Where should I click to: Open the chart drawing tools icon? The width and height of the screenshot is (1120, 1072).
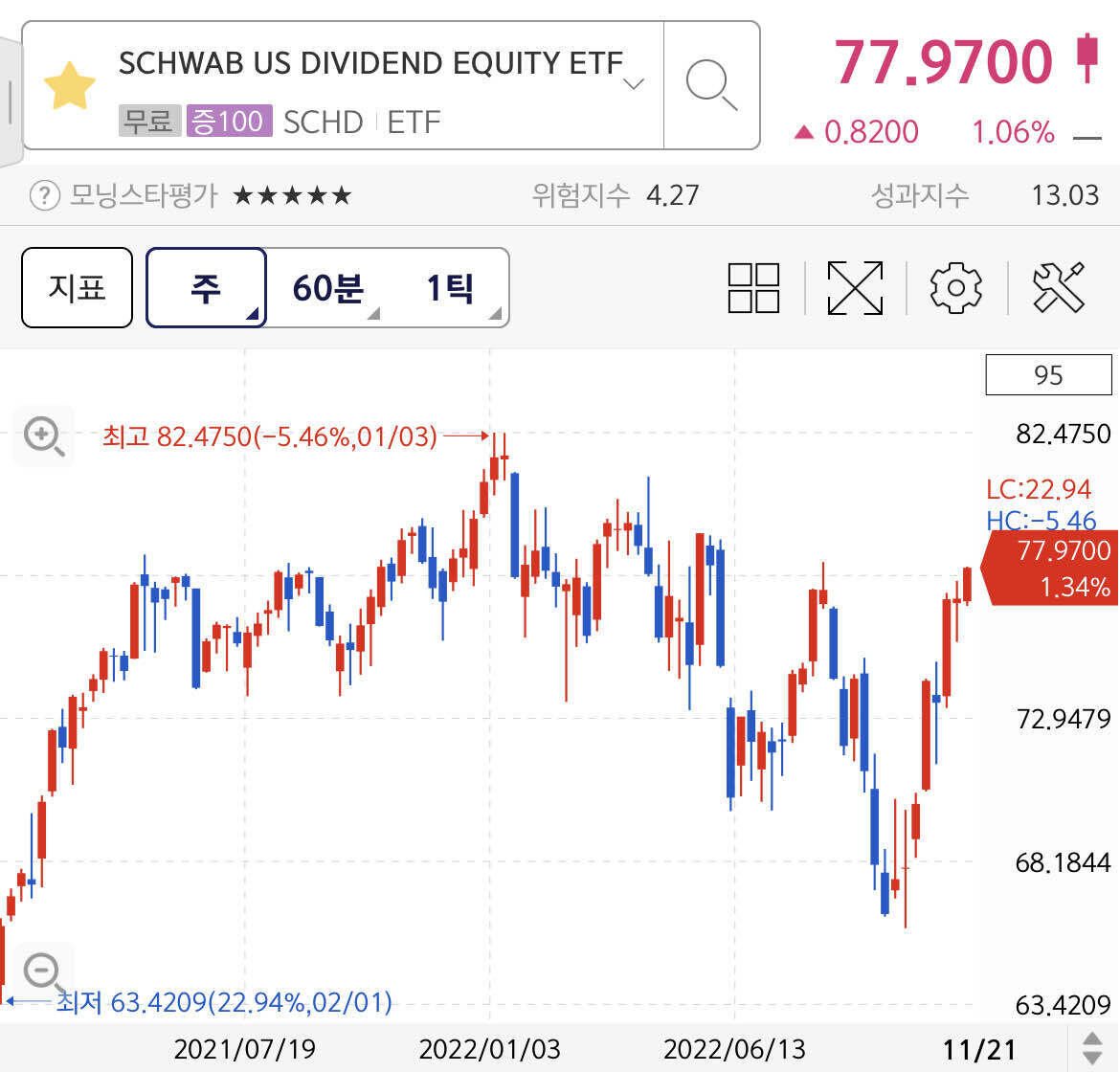pyautogui.click(x=1059, y=287)
